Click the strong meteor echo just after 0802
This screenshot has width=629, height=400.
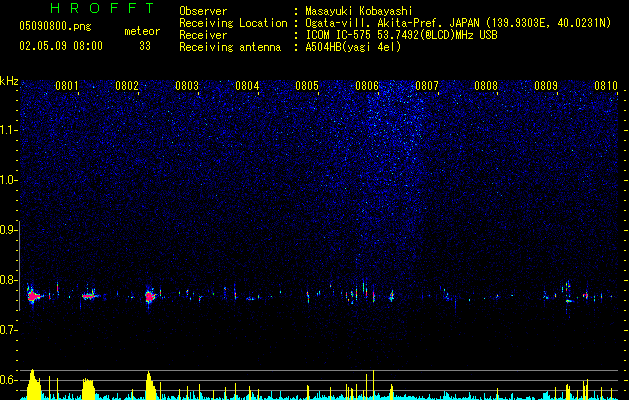coord(150,296)
